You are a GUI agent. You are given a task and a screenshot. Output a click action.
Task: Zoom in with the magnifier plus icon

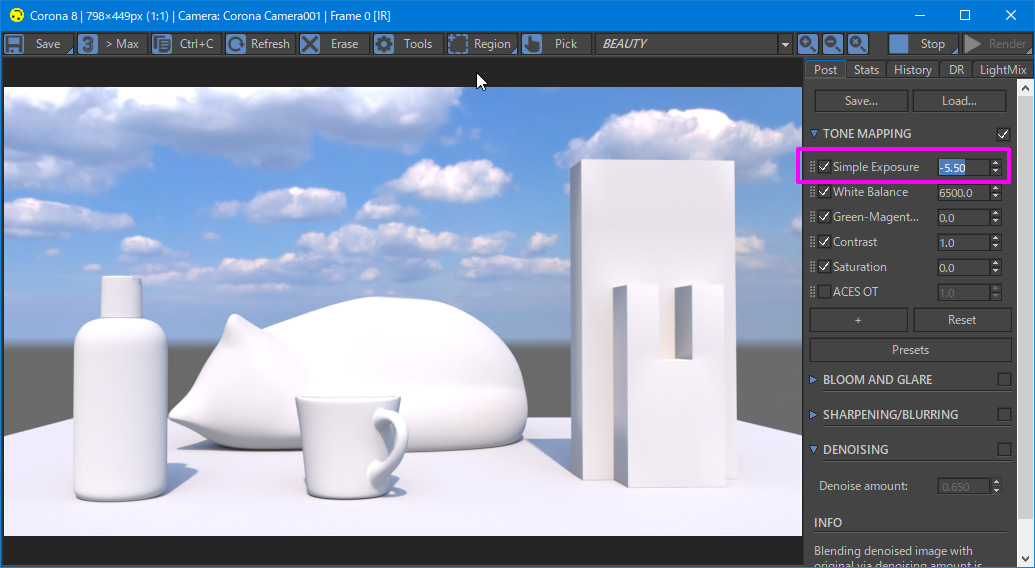pyautogui.click(x=808, y=44)
